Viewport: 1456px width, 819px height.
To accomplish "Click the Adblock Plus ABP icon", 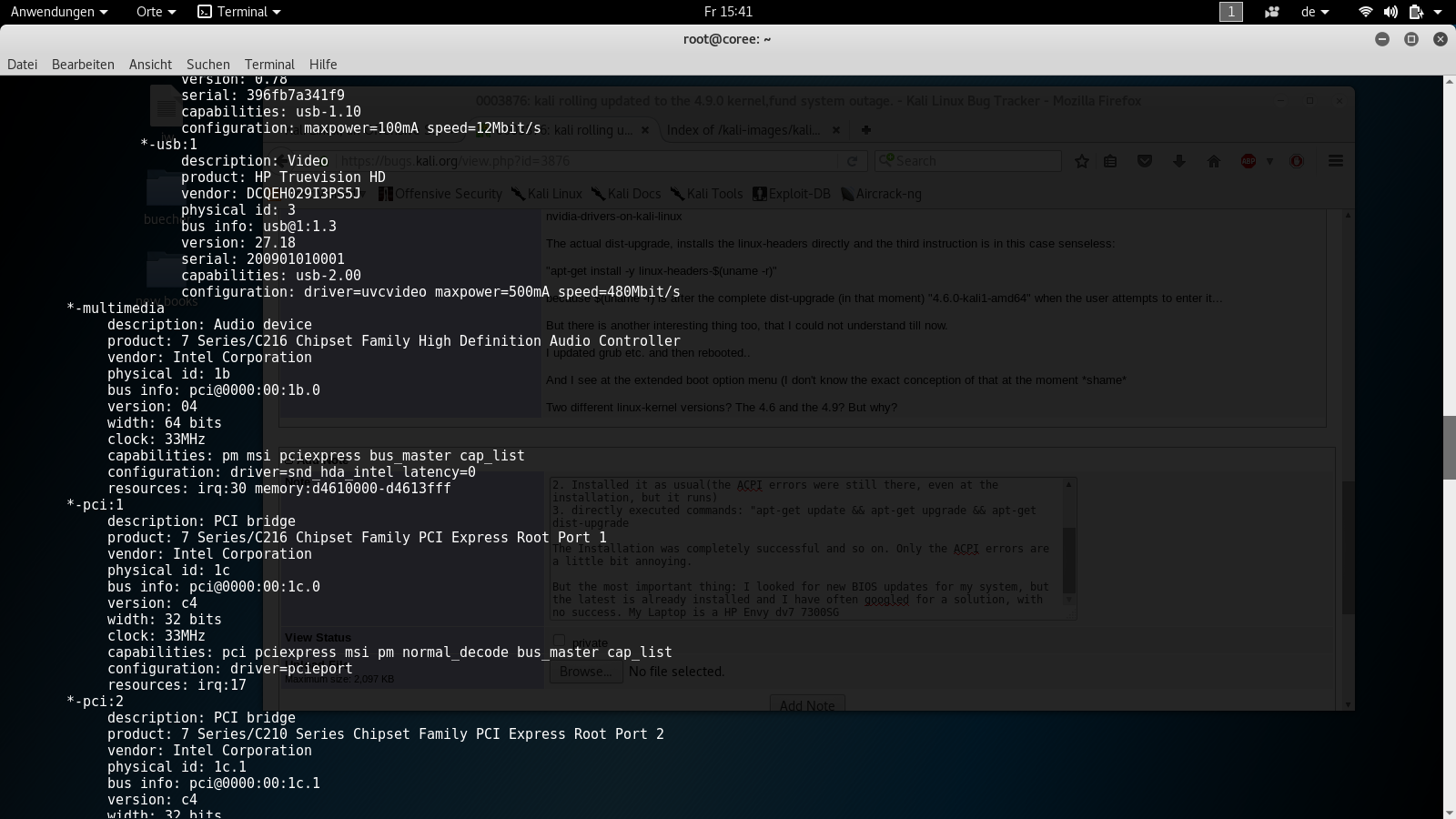I will (1249, 161).
